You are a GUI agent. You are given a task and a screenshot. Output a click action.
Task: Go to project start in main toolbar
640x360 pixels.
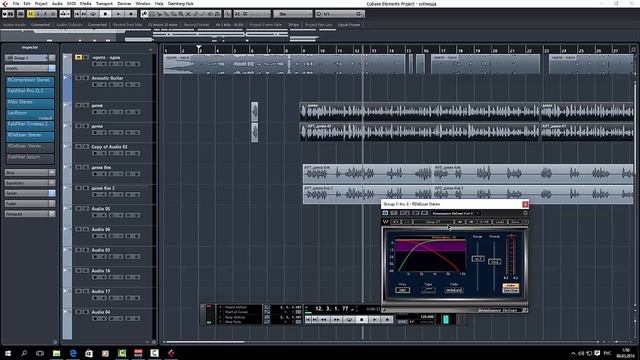coord(77,14)
